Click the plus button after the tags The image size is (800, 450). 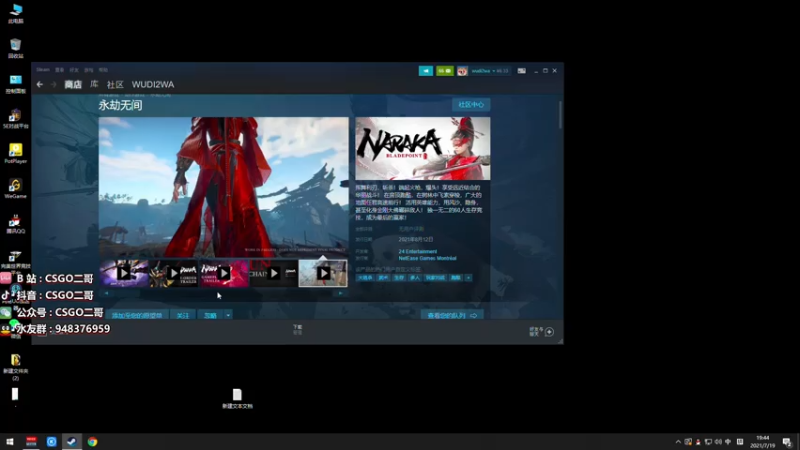tap(468, 278)
